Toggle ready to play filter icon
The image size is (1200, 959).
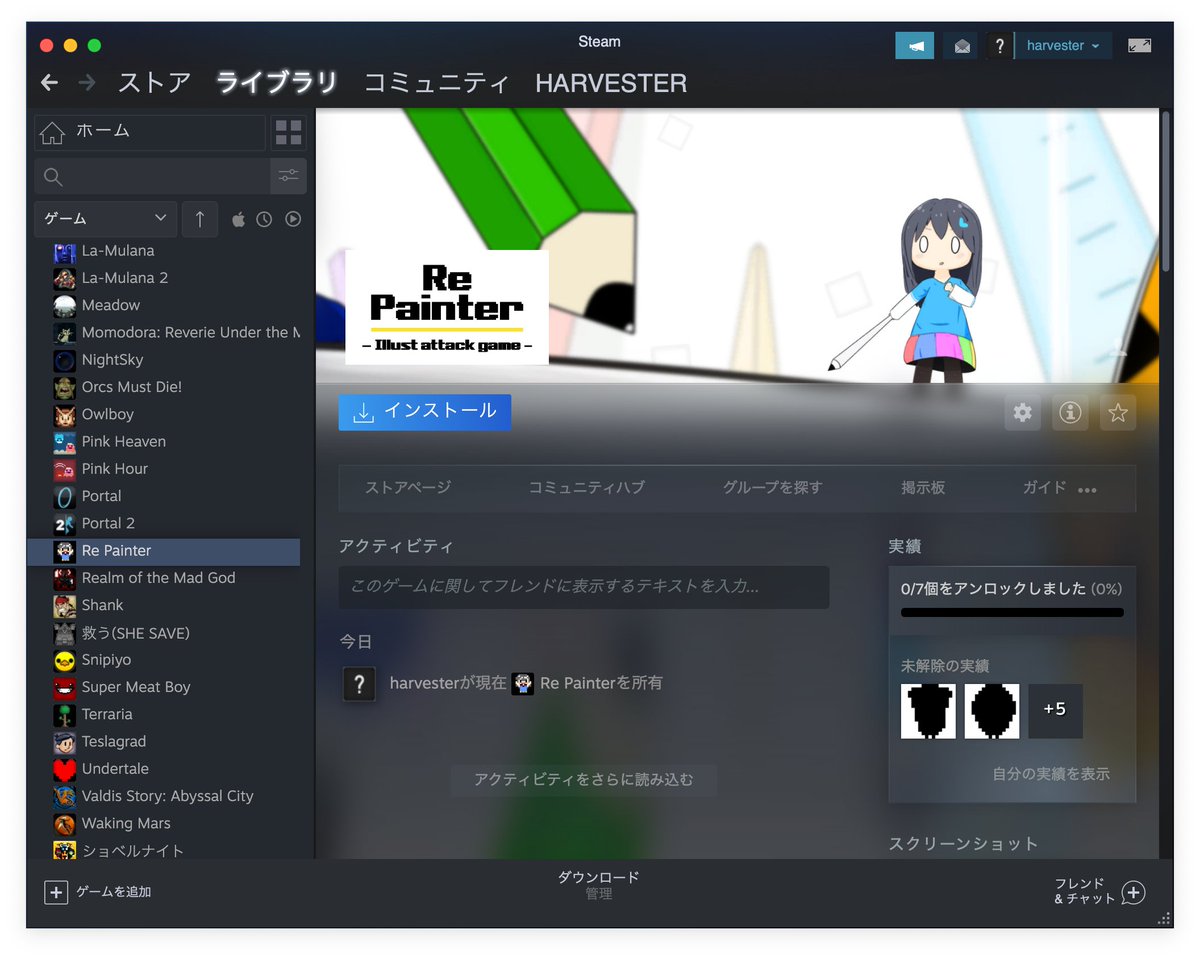pos(293,219)
